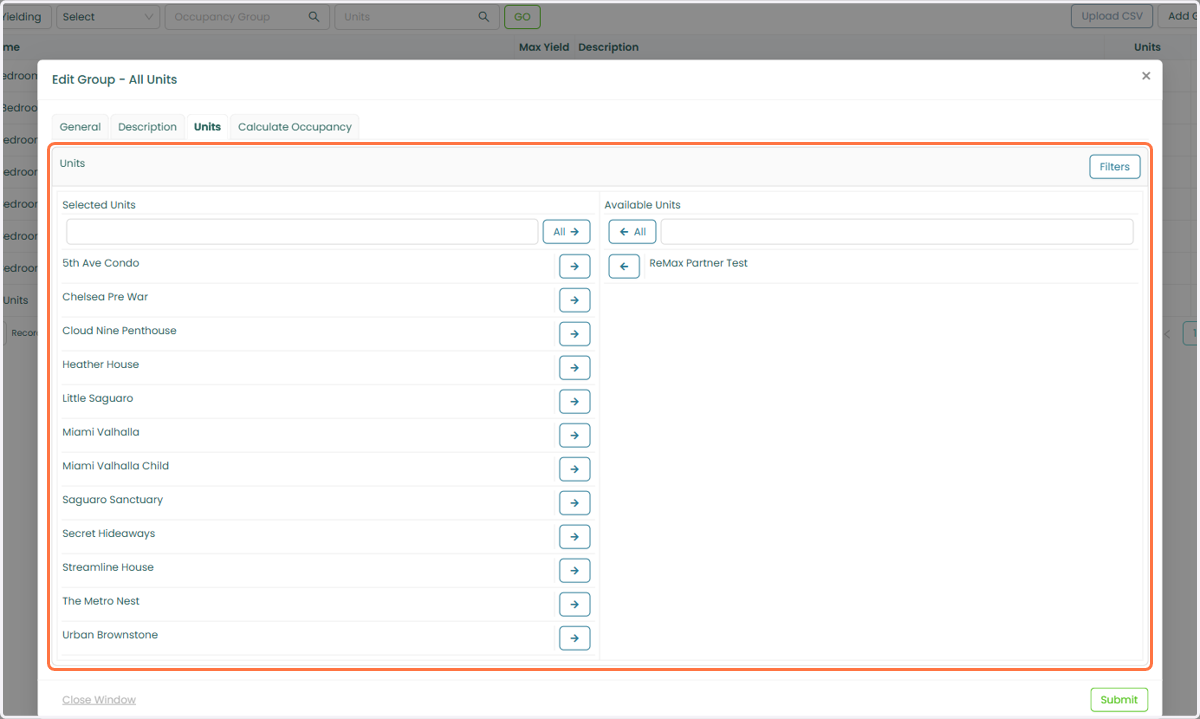Click the Chelsea Pre War unit name

105,297
